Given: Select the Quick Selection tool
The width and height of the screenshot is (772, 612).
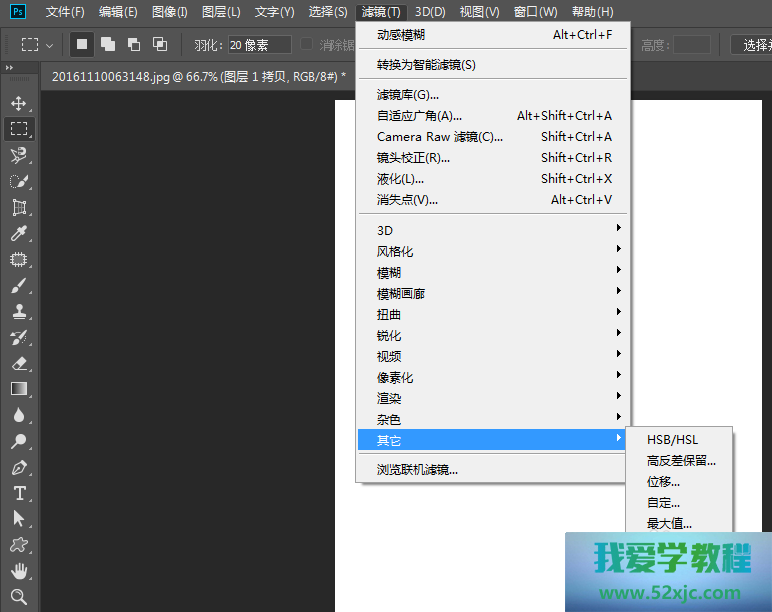Looking at the screenshot, I should (x=18, y=181).
